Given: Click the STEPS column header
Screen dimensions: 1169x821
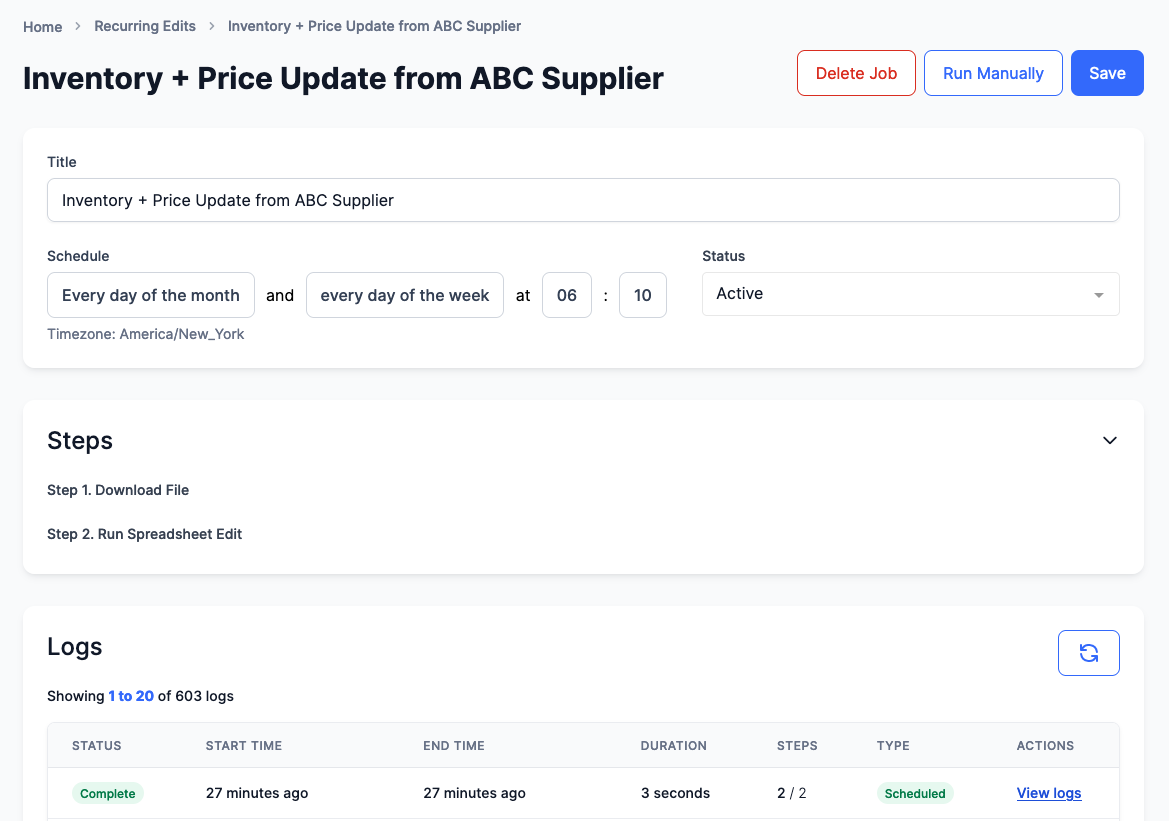Looking at the screenshot, I should pyautogui.click(x=797, y=746).
